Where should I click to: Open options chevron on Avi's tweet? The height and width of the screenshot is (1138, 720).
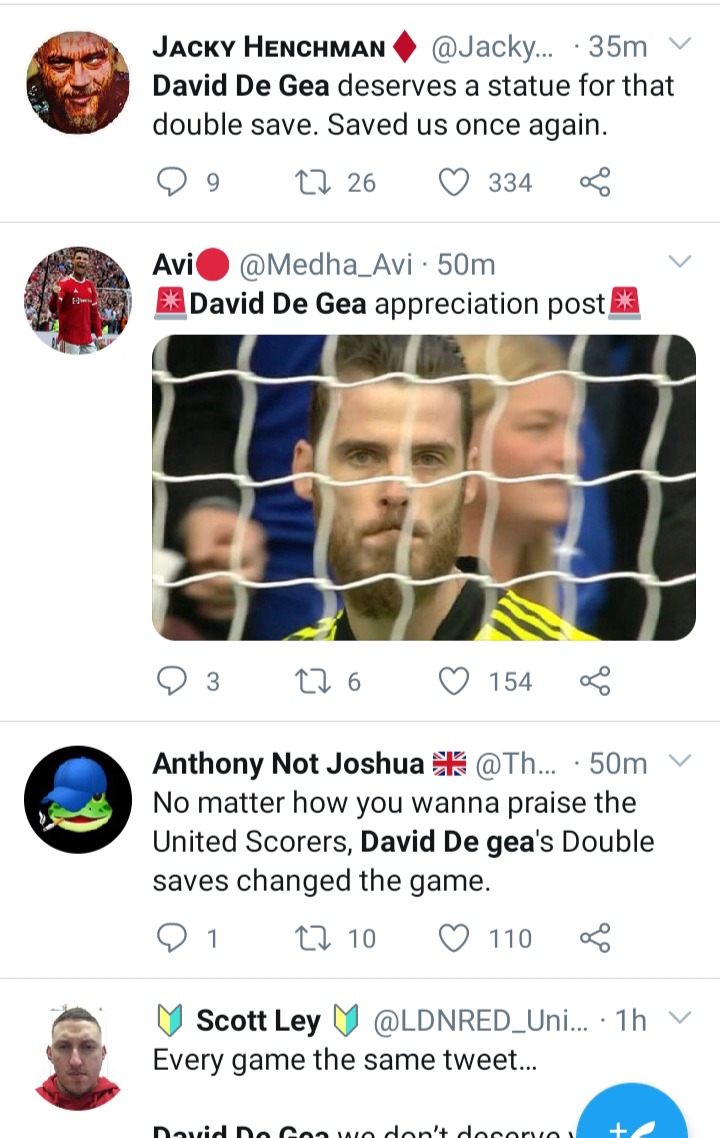click(x=679, y=261)
